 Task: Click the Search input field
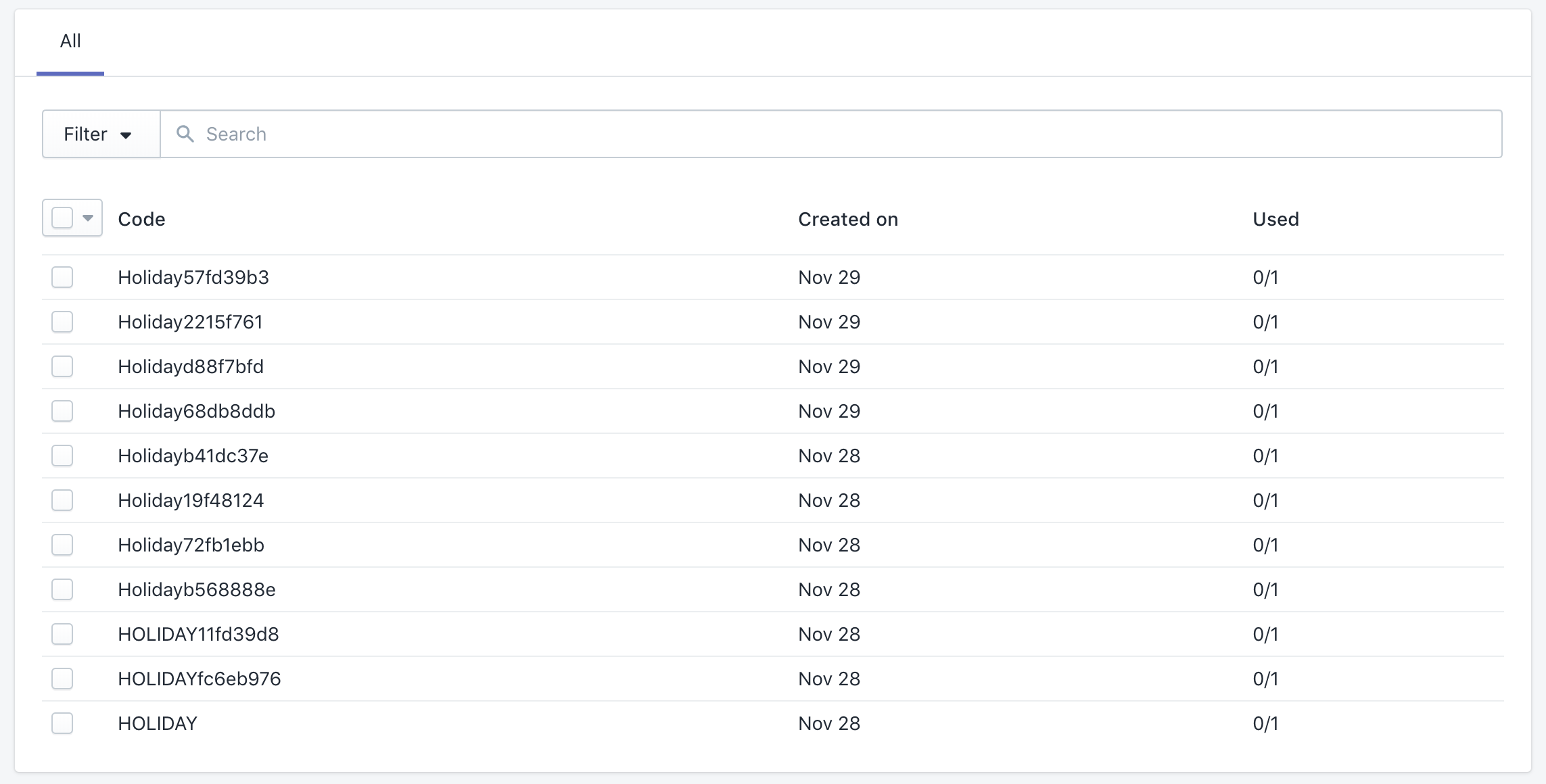click(x=831, y=134)
